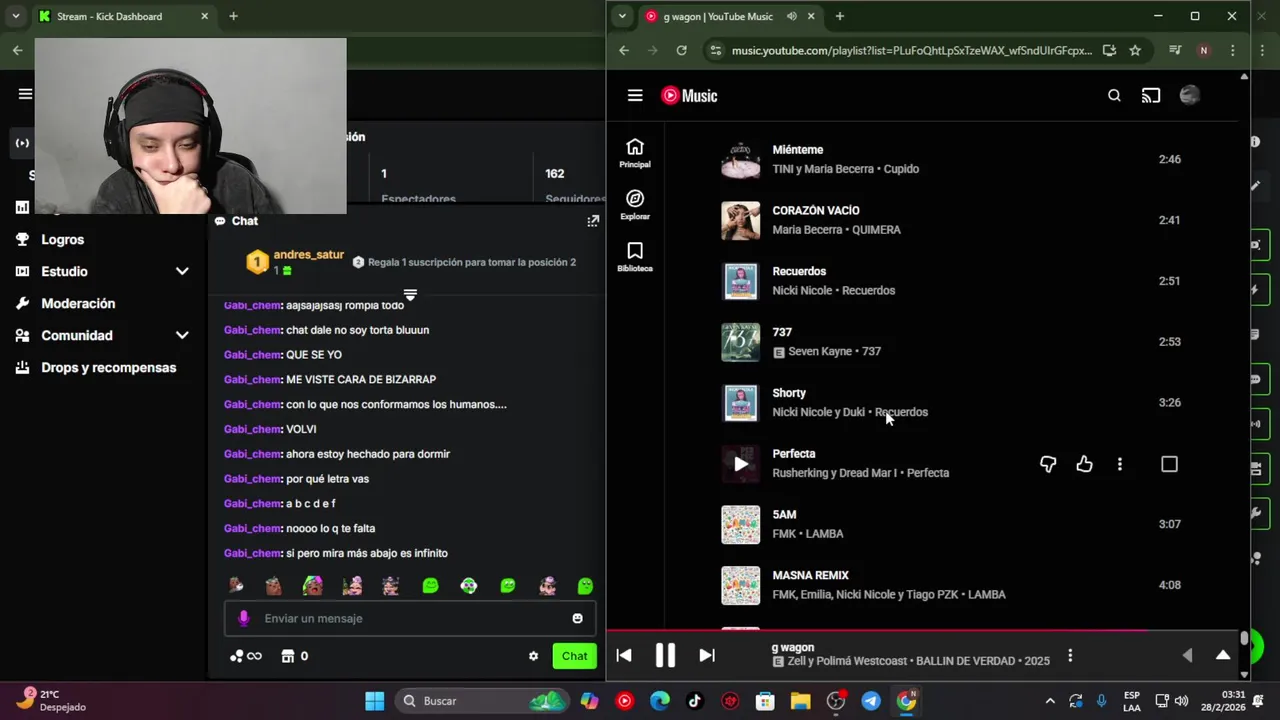Open Telegram from the taskbar
The height and width of the screenshot is (720, 1280).
pos(871,701)
